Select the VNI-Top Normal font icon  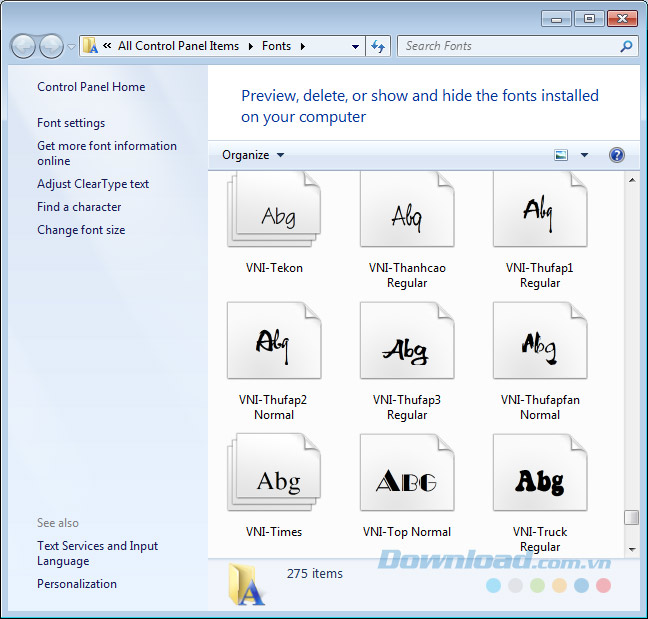pos(407,472)
